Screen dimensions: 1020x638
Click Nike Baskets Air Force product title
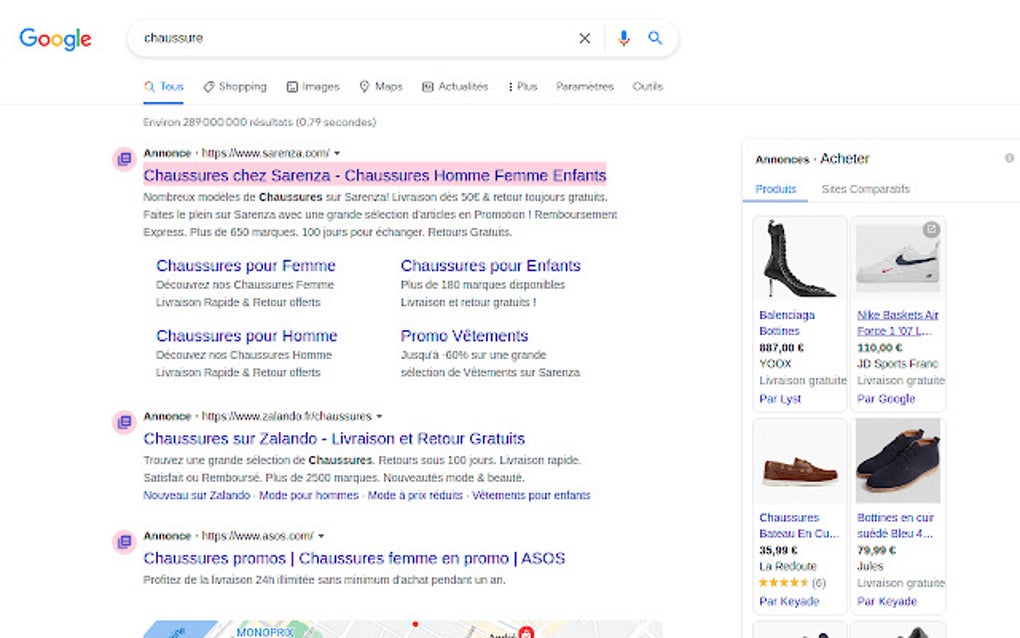click(x=898, y=323)
